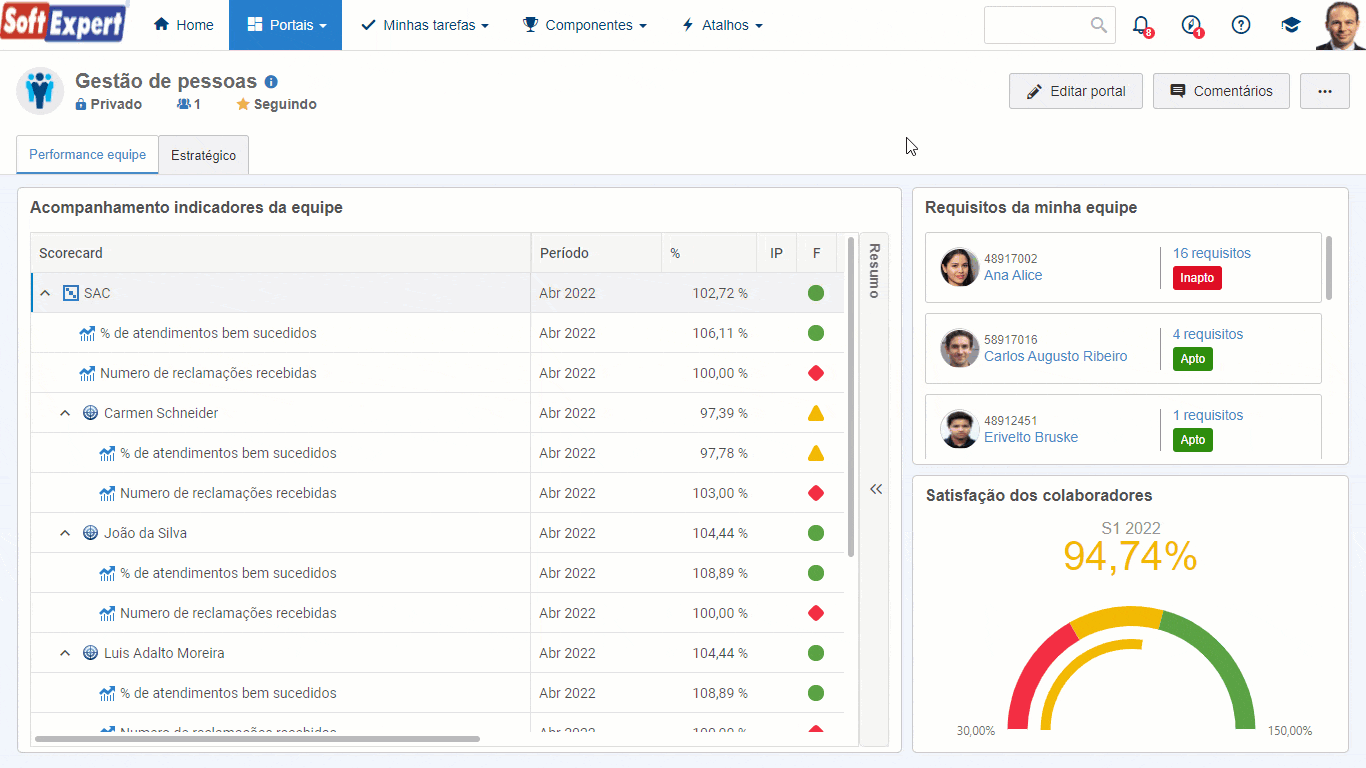Switch to the Estratégico tab
Screen dimensions: 1366x768
coord(204,155)
